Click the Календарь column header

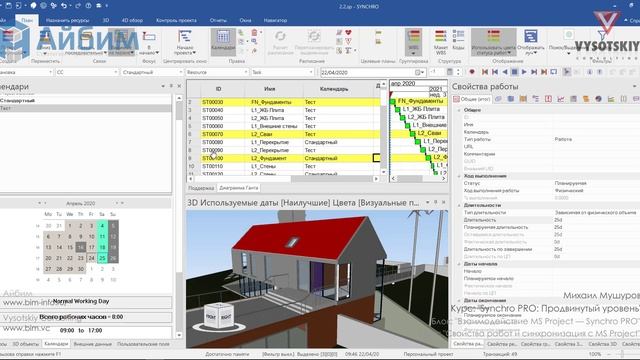(334, 89)
